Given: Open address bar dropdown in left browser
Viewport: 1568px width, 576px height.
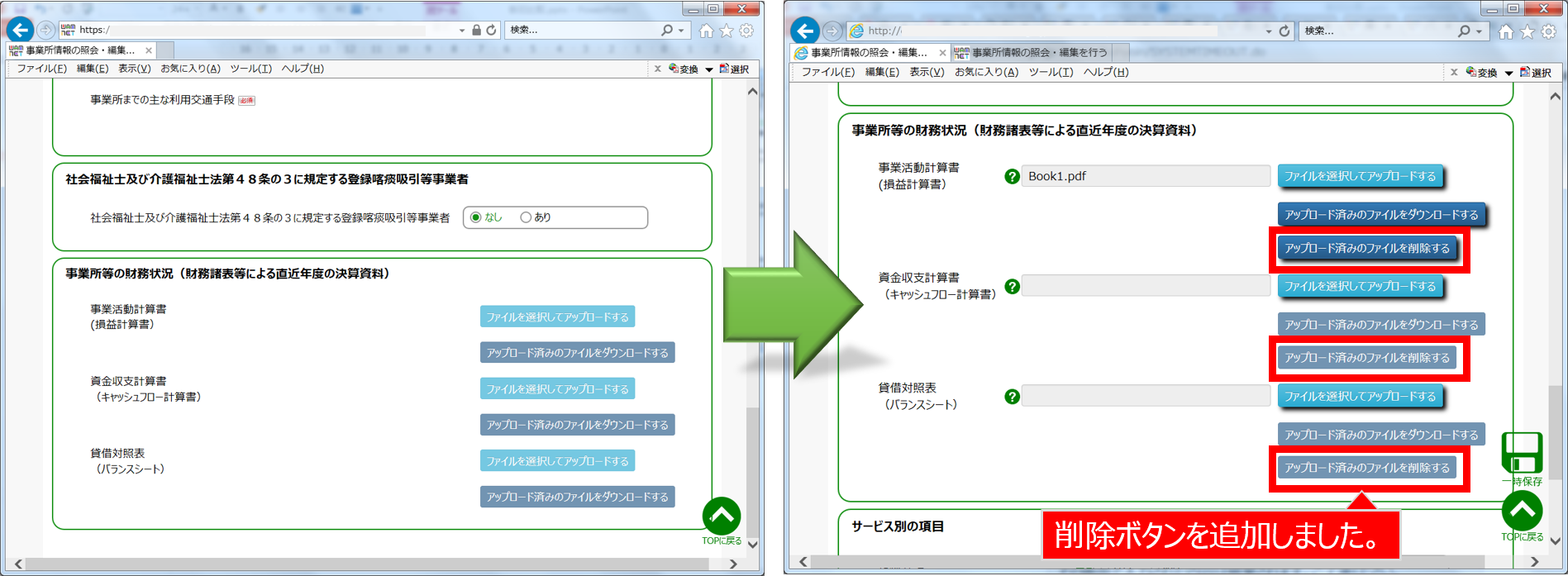Looking at the screenshot, I should 462,31.
